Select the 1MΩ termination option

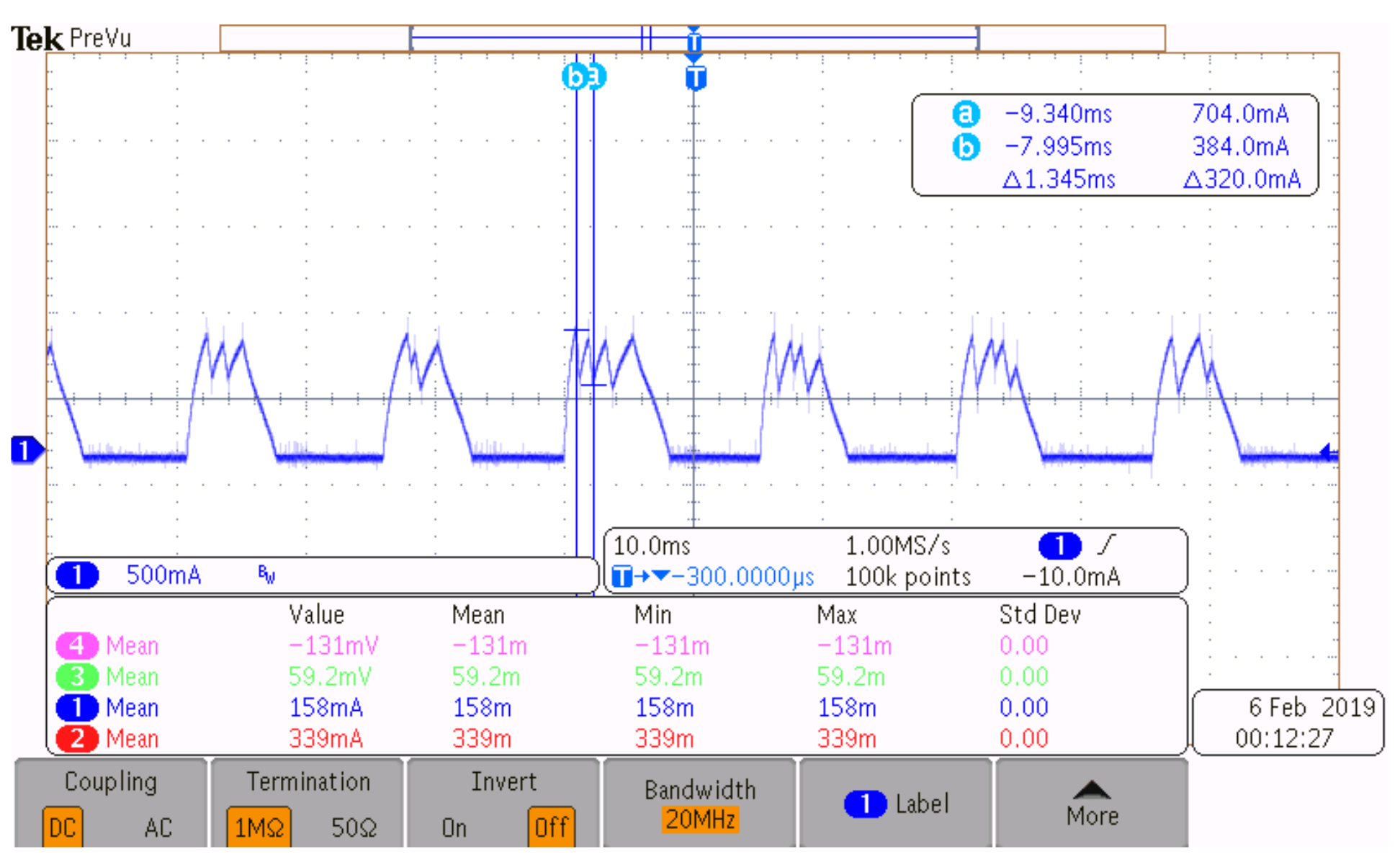coord(259,827)
